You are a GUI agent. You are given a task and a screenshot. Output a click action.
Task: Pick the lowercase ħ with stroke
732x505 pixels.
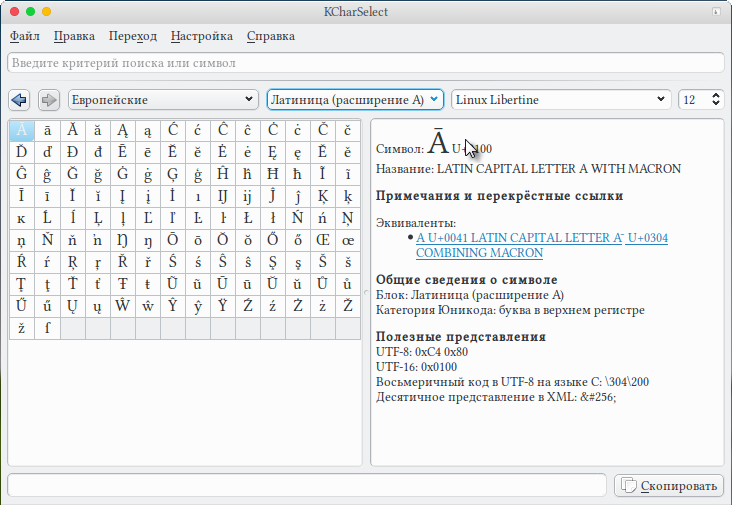click(297, 174)
